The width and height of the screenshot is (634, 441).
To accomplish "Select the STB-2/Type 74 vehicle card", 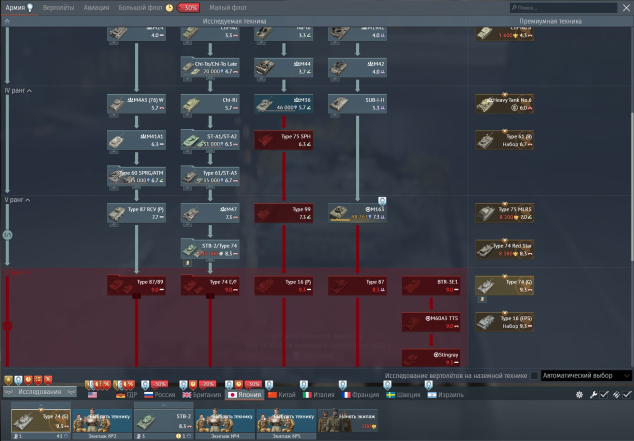I will (x=210, y=249).
